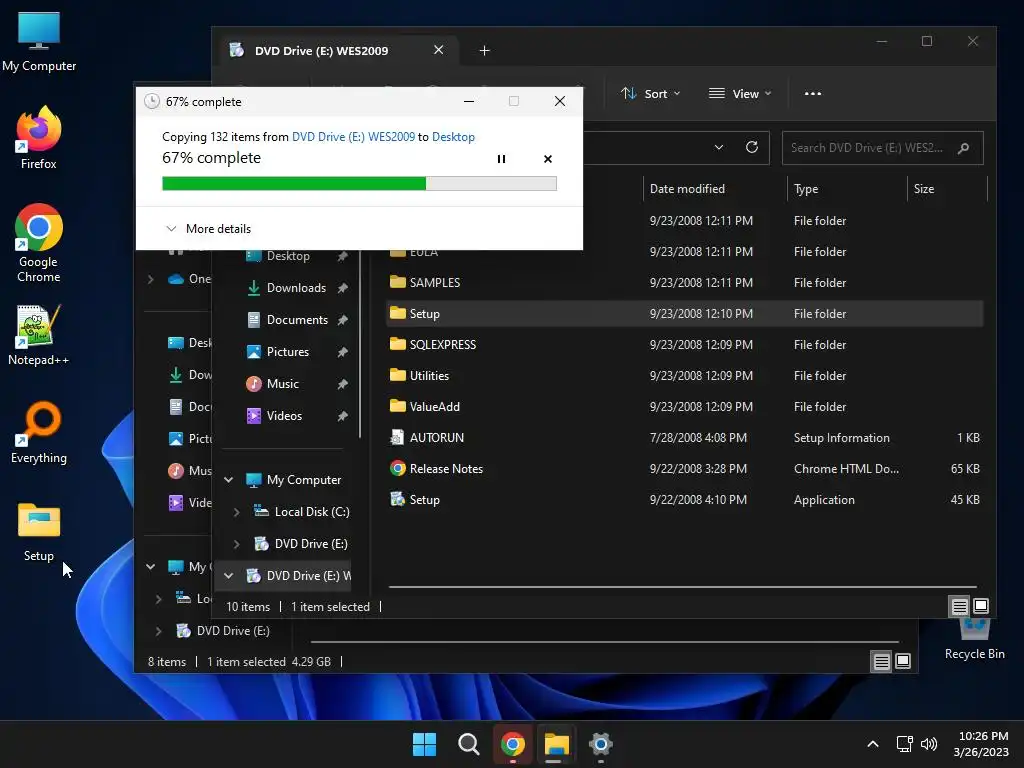This screenshot has width=1024, height=768.
Task: Cancel the copy with the small X
Action: [548, 159]
